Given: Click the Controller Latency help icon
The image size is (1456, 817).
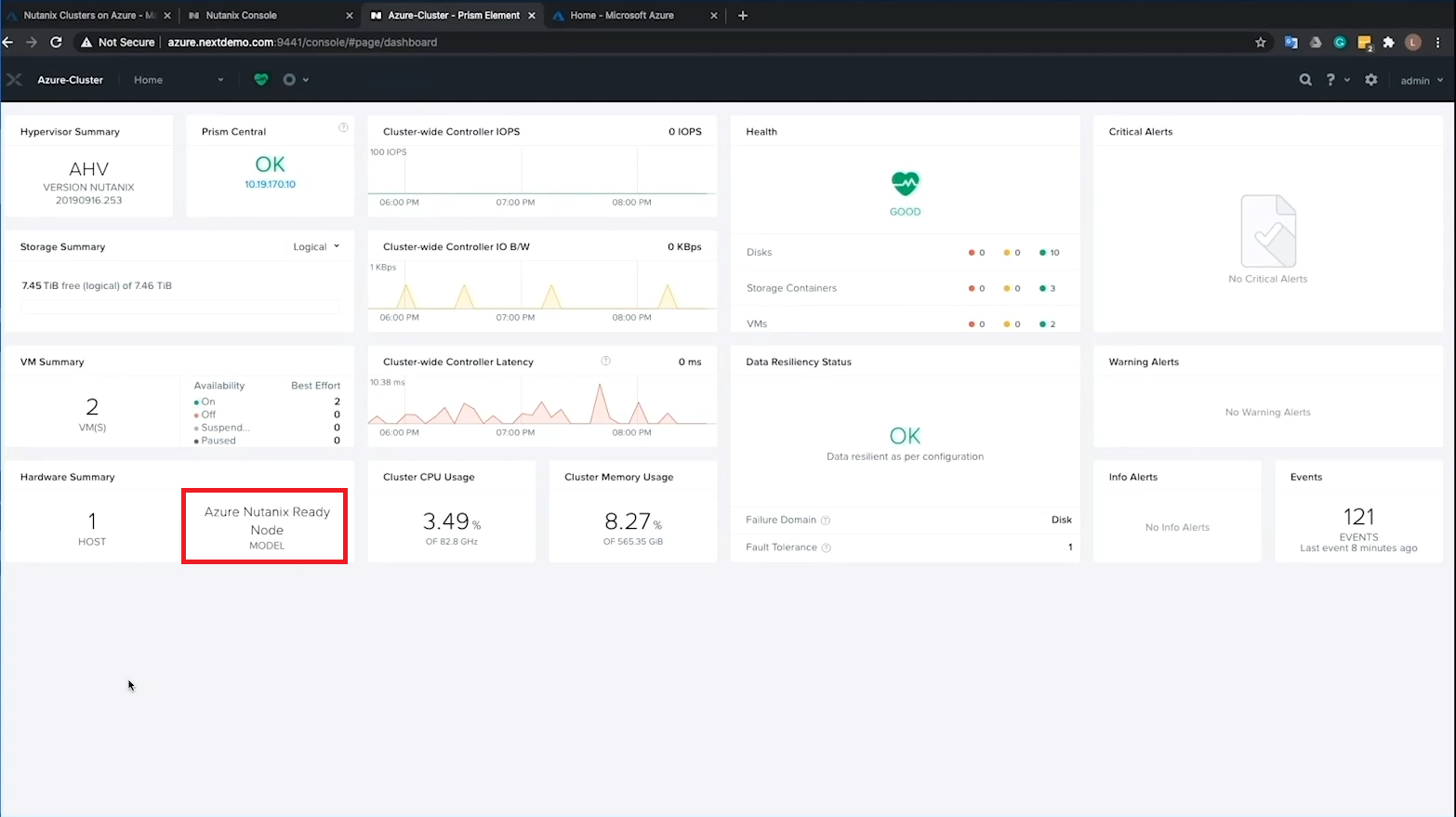Looking at the screenshot, I should pos(606,361).
